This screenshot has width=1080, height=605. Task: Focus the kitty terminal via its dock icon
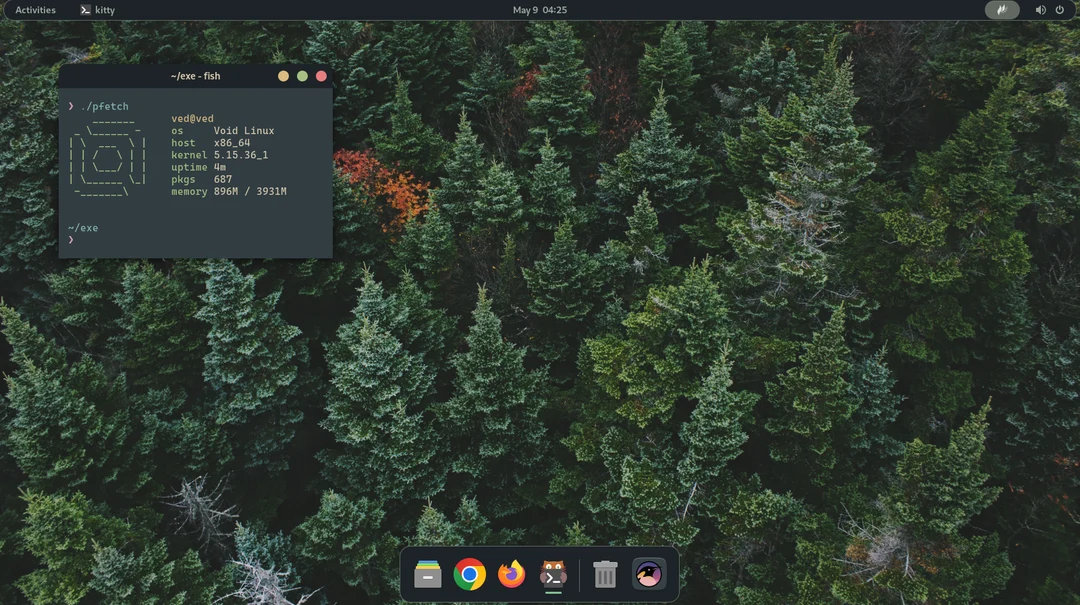pos(551,575)
